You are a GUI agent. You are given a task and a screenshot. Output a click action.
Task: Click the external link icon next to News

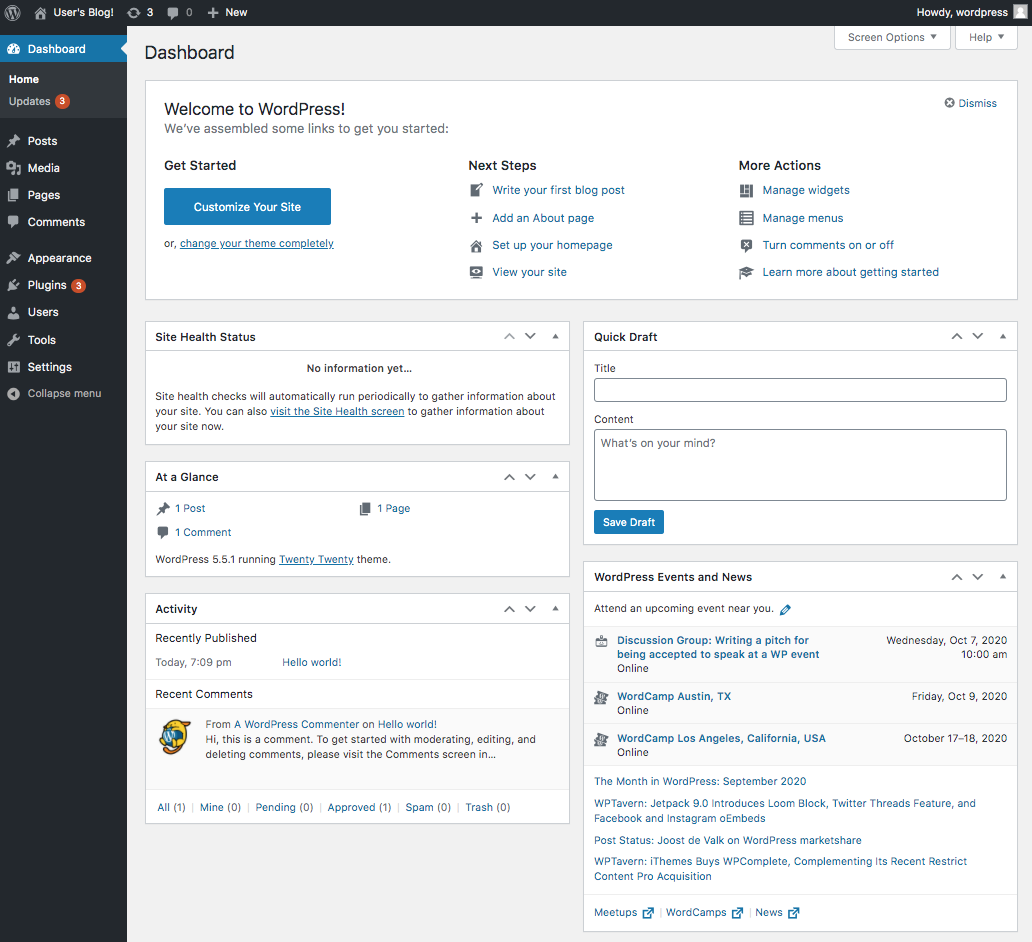point(794,913)
